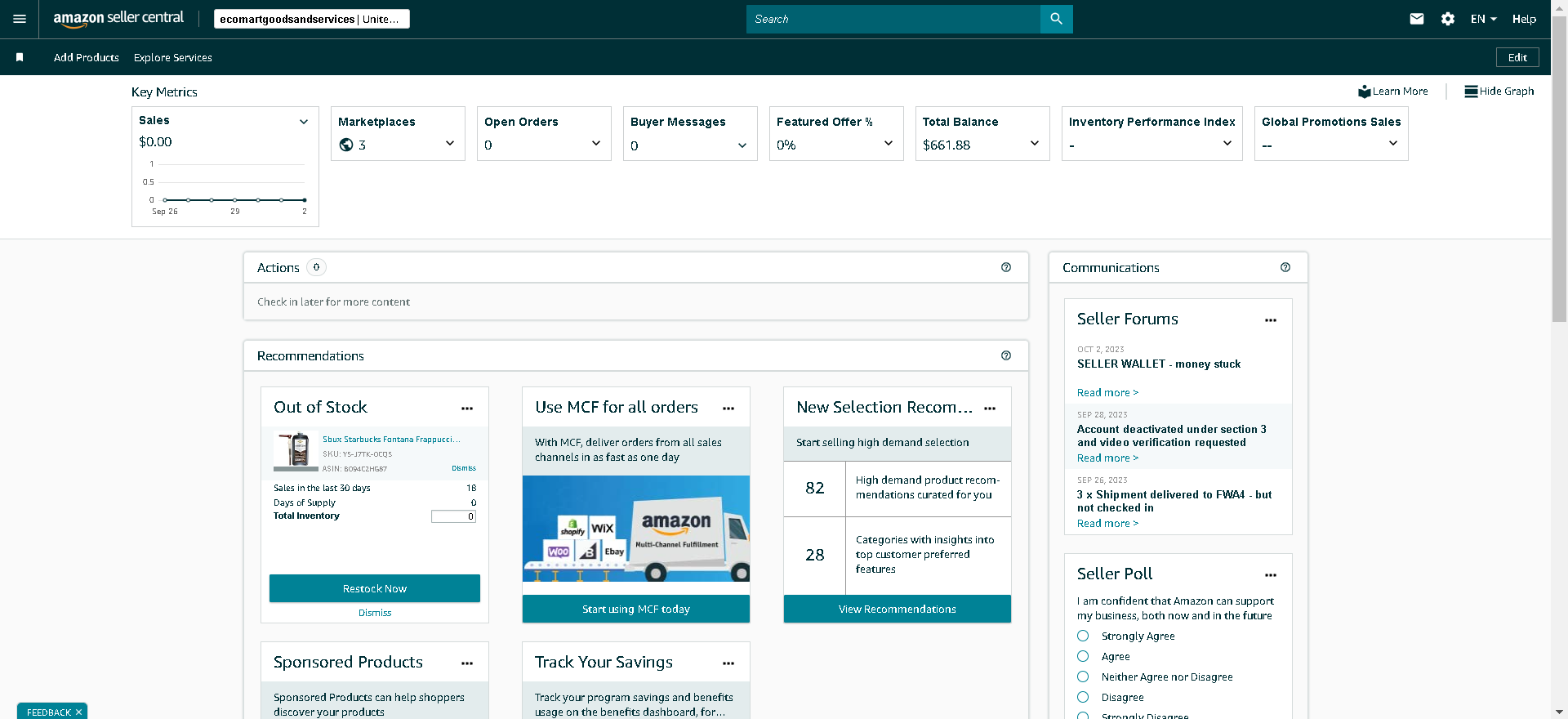1568x719 pixels.
Task: Open the Sbux Starbucks Fontana Frappuccino link
Action: [x=391, y=440]
